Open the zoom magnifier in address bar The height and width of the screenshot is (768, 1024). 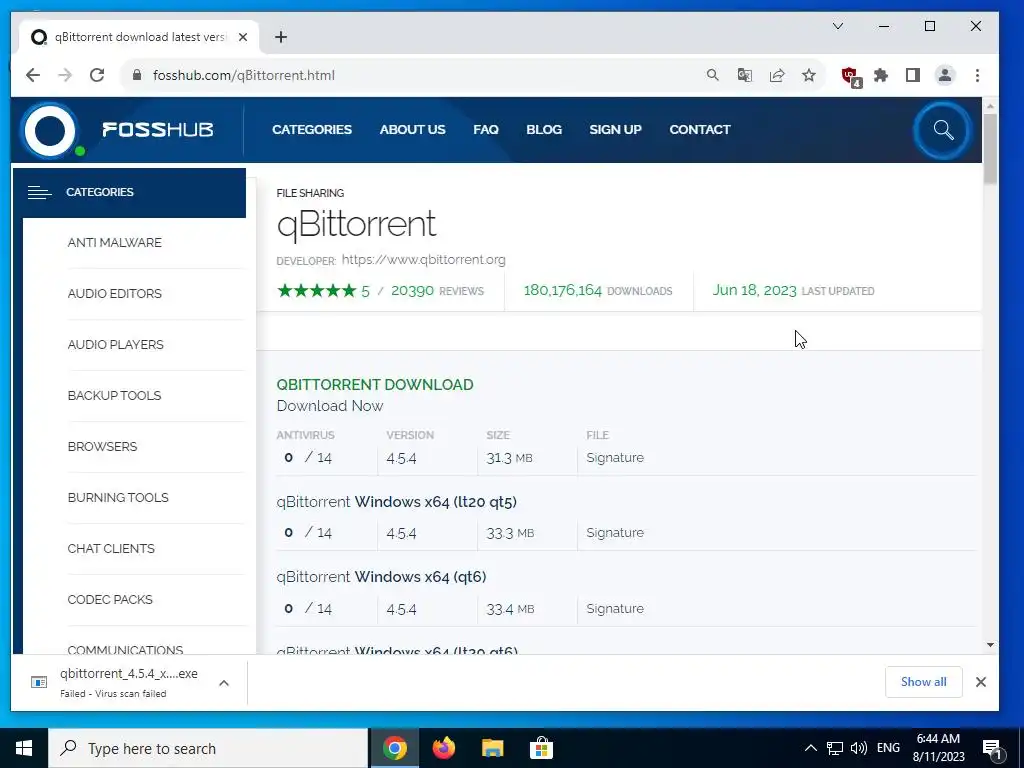712,75
